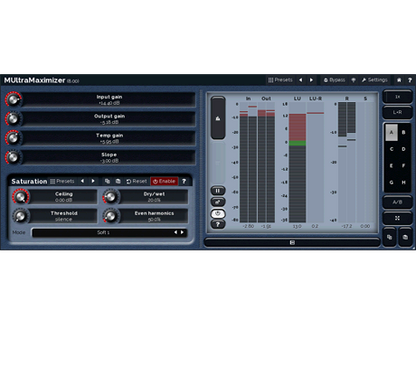Viewport: 416px width, 376px height.
Task: Open Saturation help question mark
Action: (x=184, y=181)
